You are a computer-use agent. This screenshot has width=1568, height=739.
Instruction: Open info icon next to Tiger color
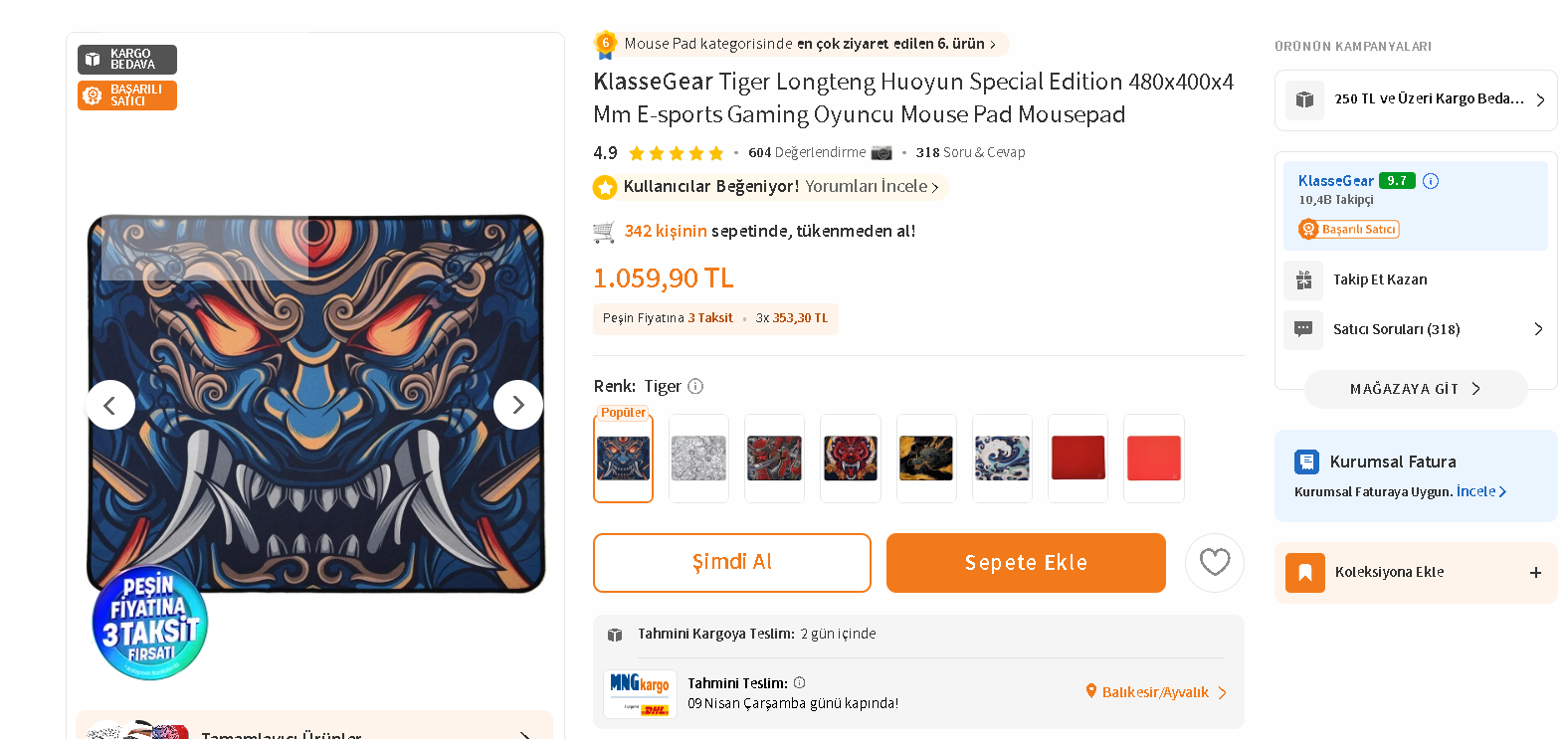pos(695,386)
